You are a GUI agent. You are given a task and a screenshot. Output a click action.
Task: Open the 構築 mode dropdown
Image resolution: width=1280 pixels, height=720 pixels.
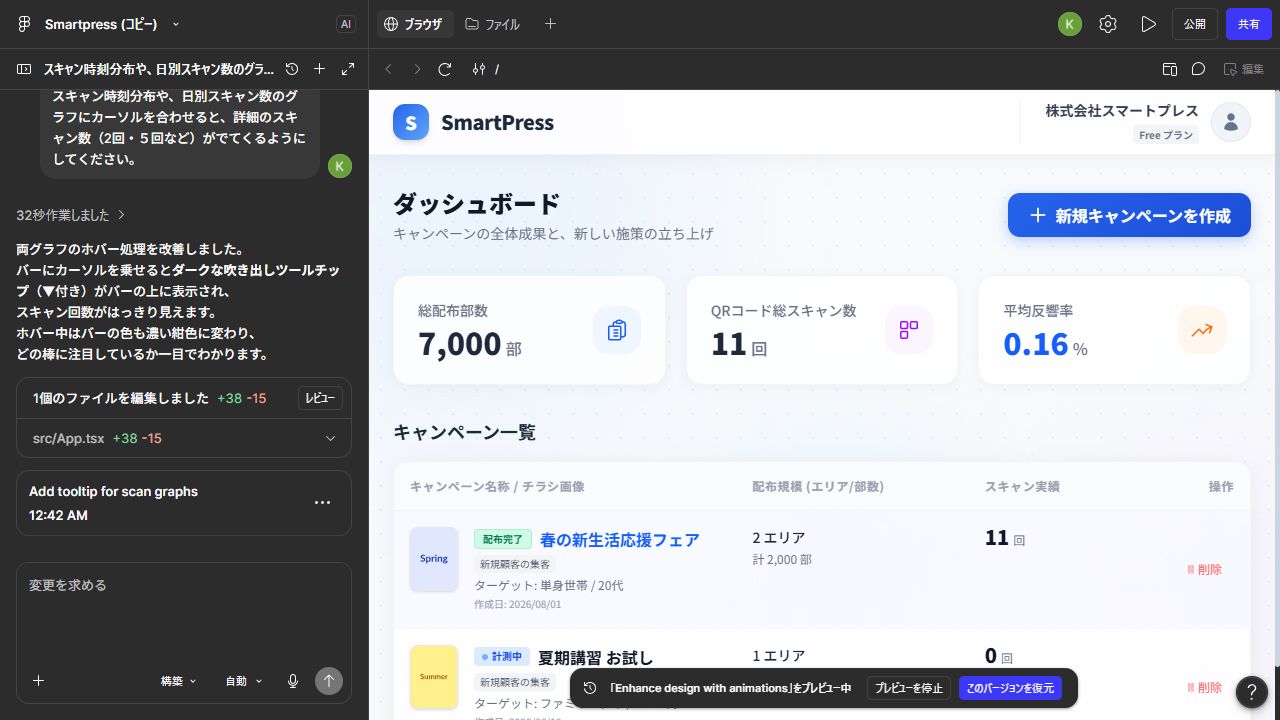[x=179, y=681]
